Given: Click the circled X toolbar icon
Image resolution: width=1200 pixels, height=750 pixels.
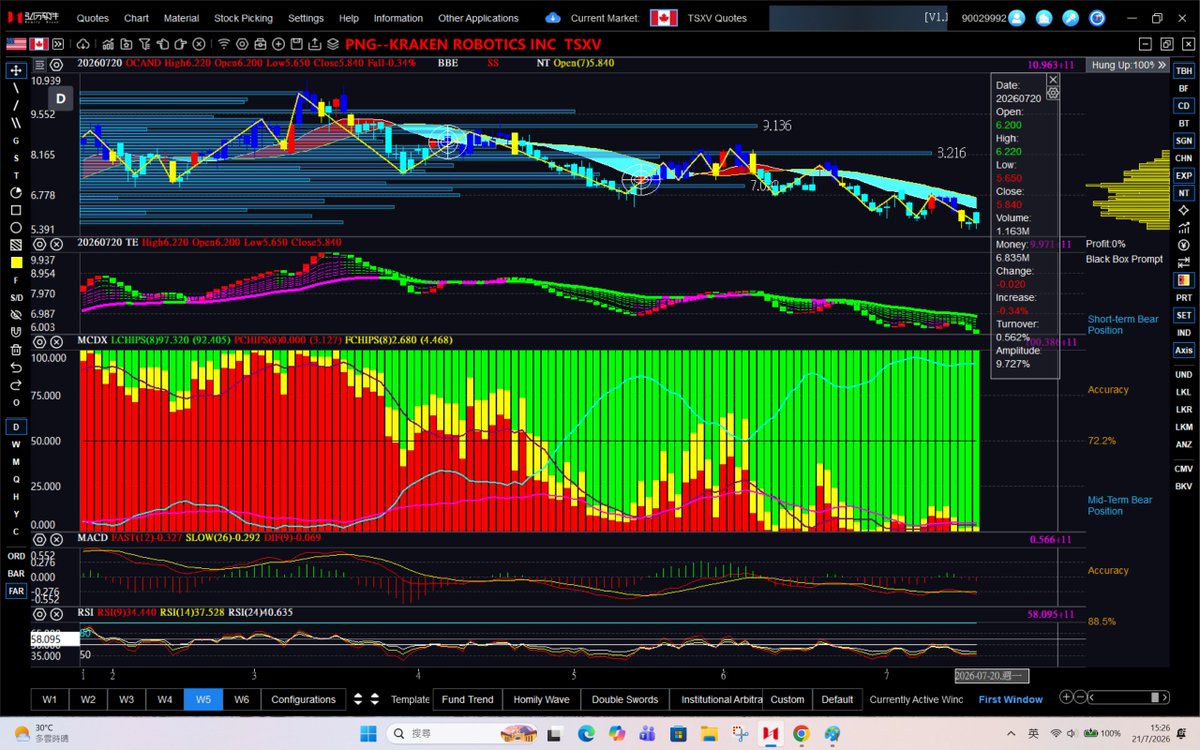Looking at the screenshot, I should click(x=198, y=44).
